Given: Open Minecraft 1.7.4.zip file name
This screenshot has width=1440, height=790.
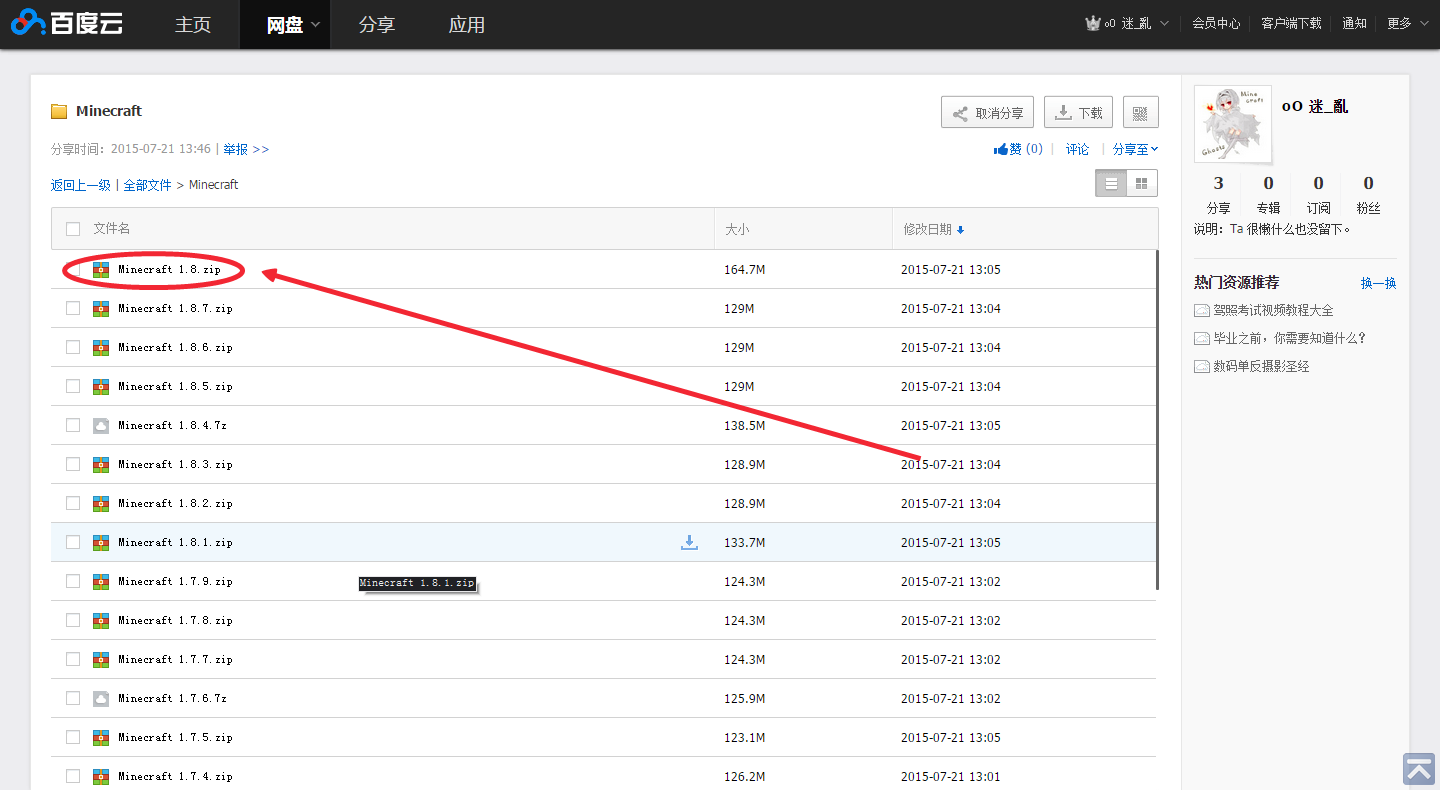Looking at the screenshot, I should (175, 777).
